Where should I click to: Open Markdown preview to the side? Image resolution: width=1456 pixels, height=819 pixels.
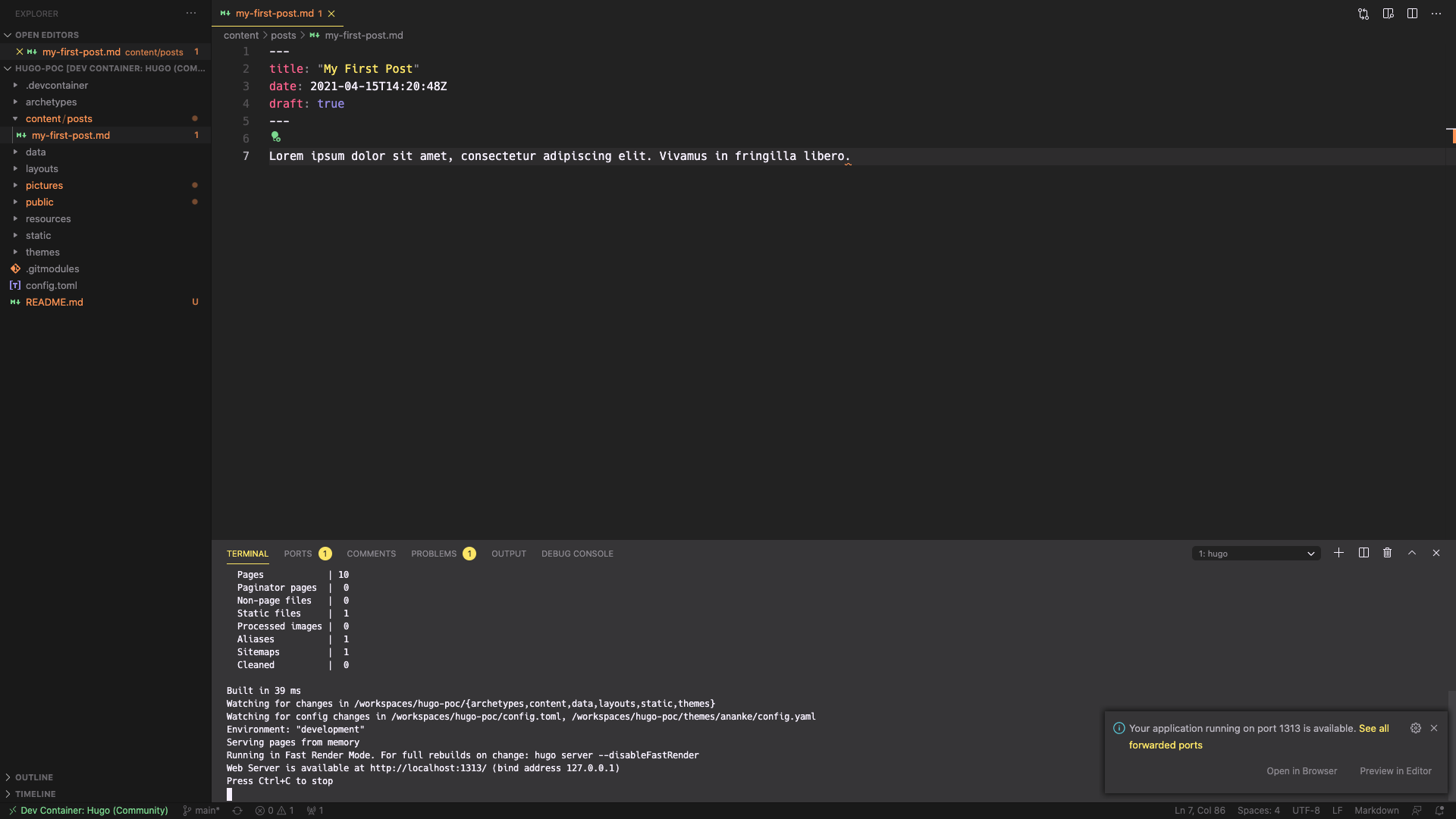click(x=1388, y=14)
